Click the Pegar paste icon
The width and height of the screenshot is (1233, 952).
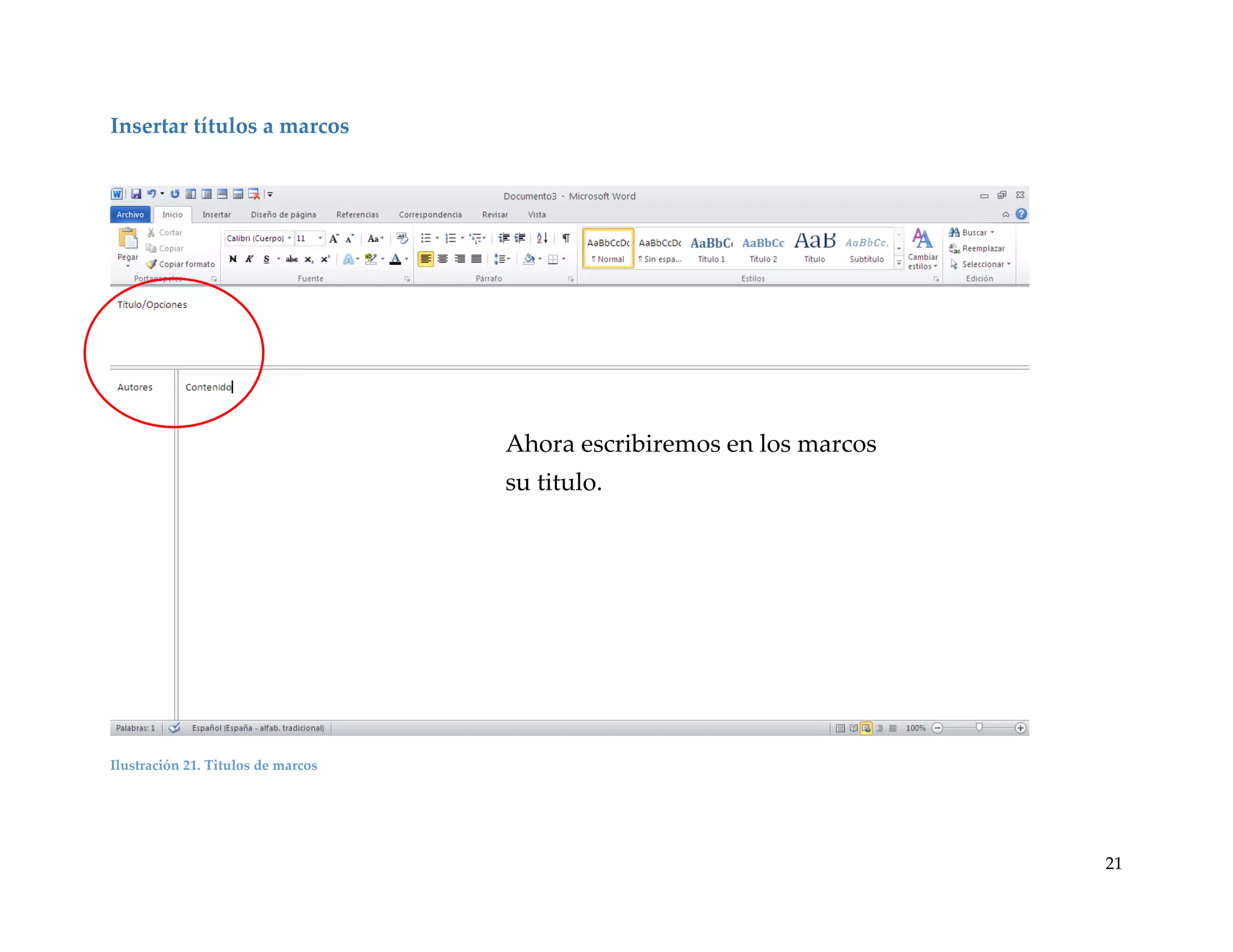(128, 240)
